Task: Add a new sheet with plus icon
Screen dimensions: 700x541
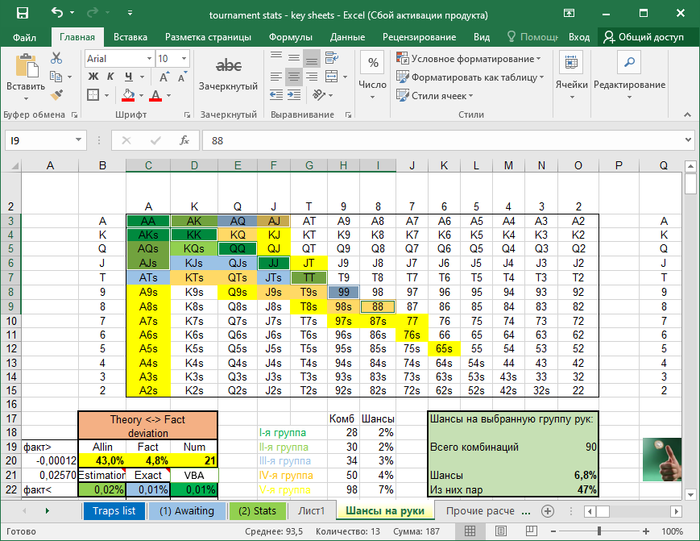Action: (x=547, y=511)
